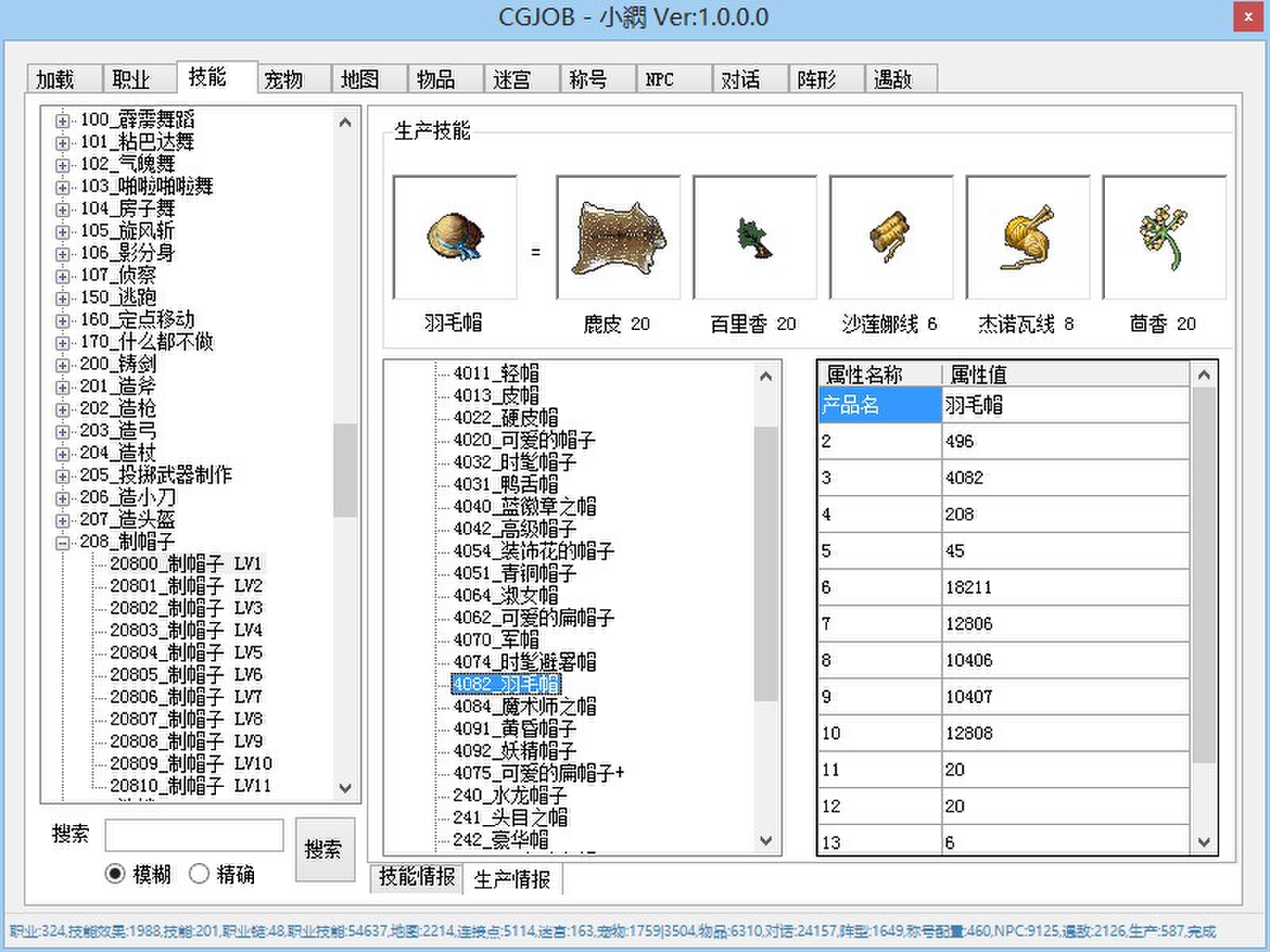This screenshot has width=1270, height=952.
Task: Select 4084_魔术师之帽 in recipe list
Action: coord(524,706)
